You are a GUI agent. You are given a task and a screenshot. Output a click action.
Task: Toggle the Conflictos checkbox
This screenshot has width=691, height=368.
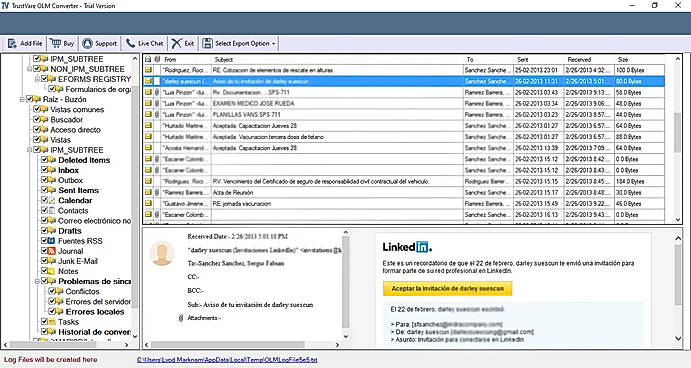coord(52,291)
